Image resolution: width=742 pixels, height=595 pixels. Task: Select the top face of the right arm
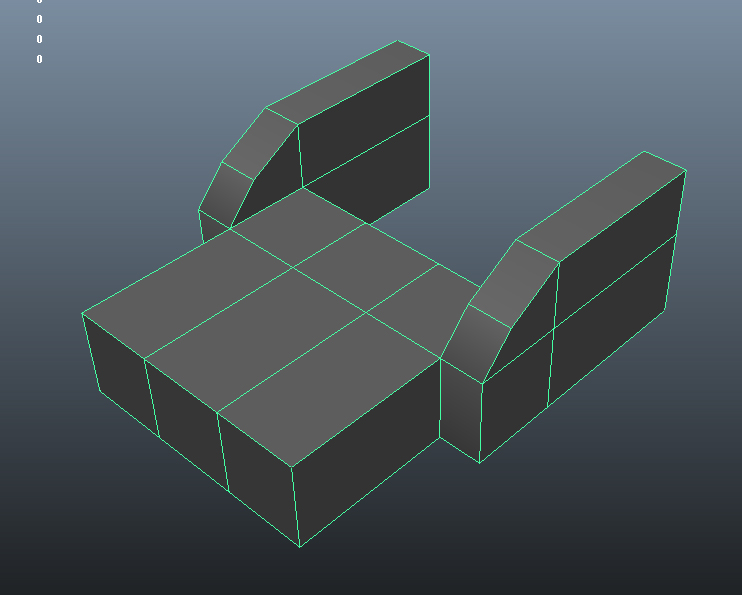click(x=600, y=205)
